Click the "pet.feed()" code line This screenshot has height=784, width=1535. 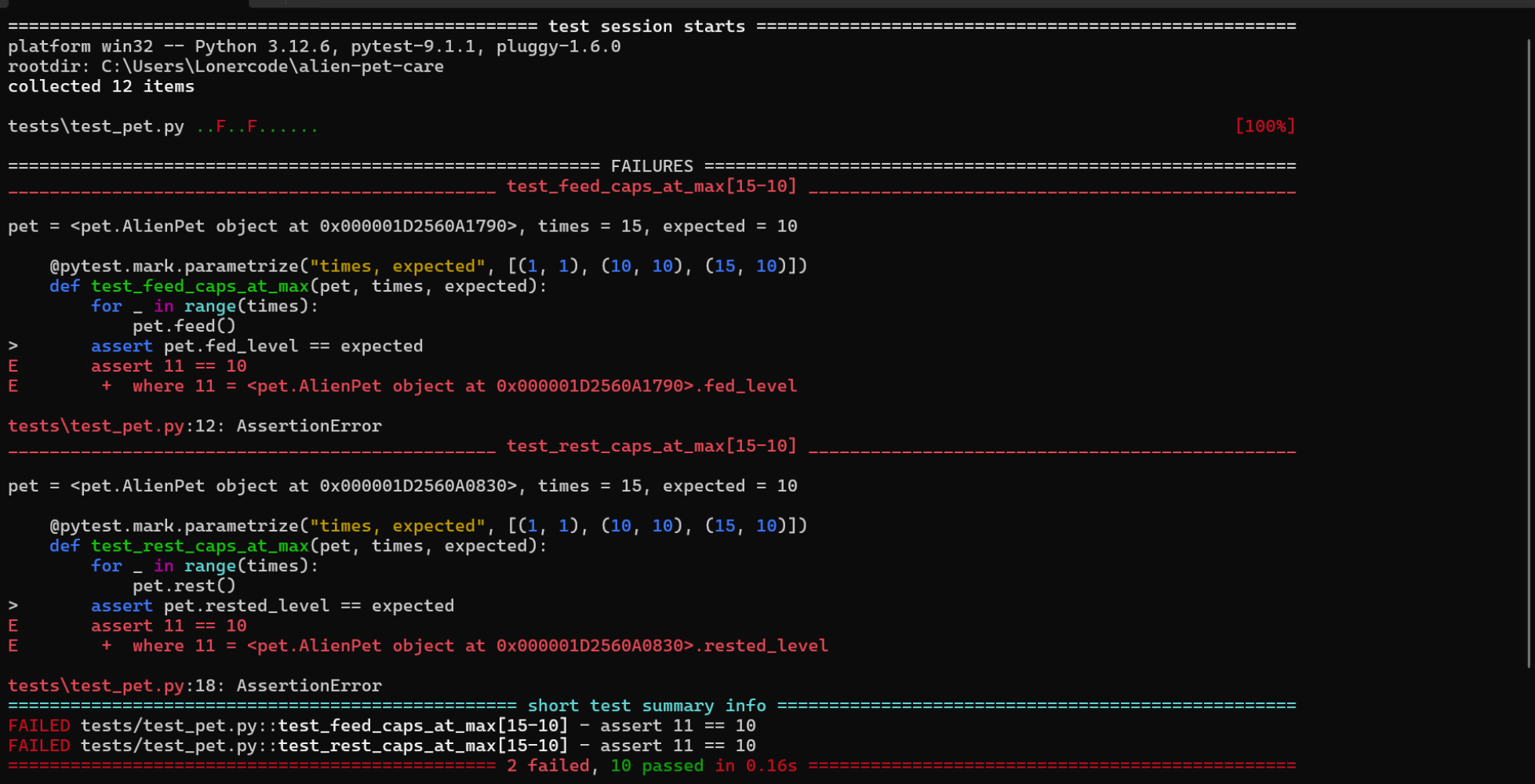[184, 326]
